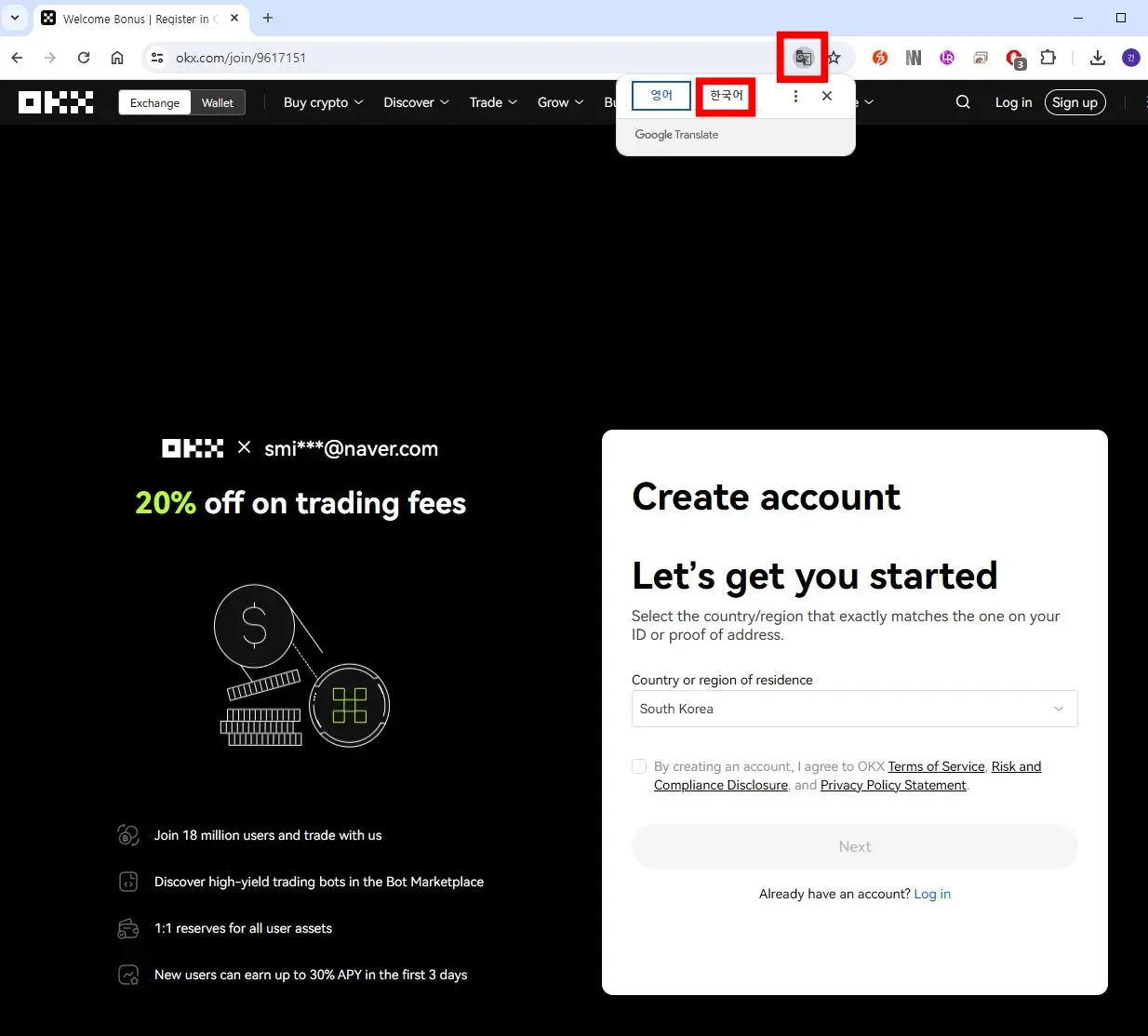This screenshot has height=1036, width=1148.
Task: Open the Terms of Service link
Action: [x=936, y=766]
